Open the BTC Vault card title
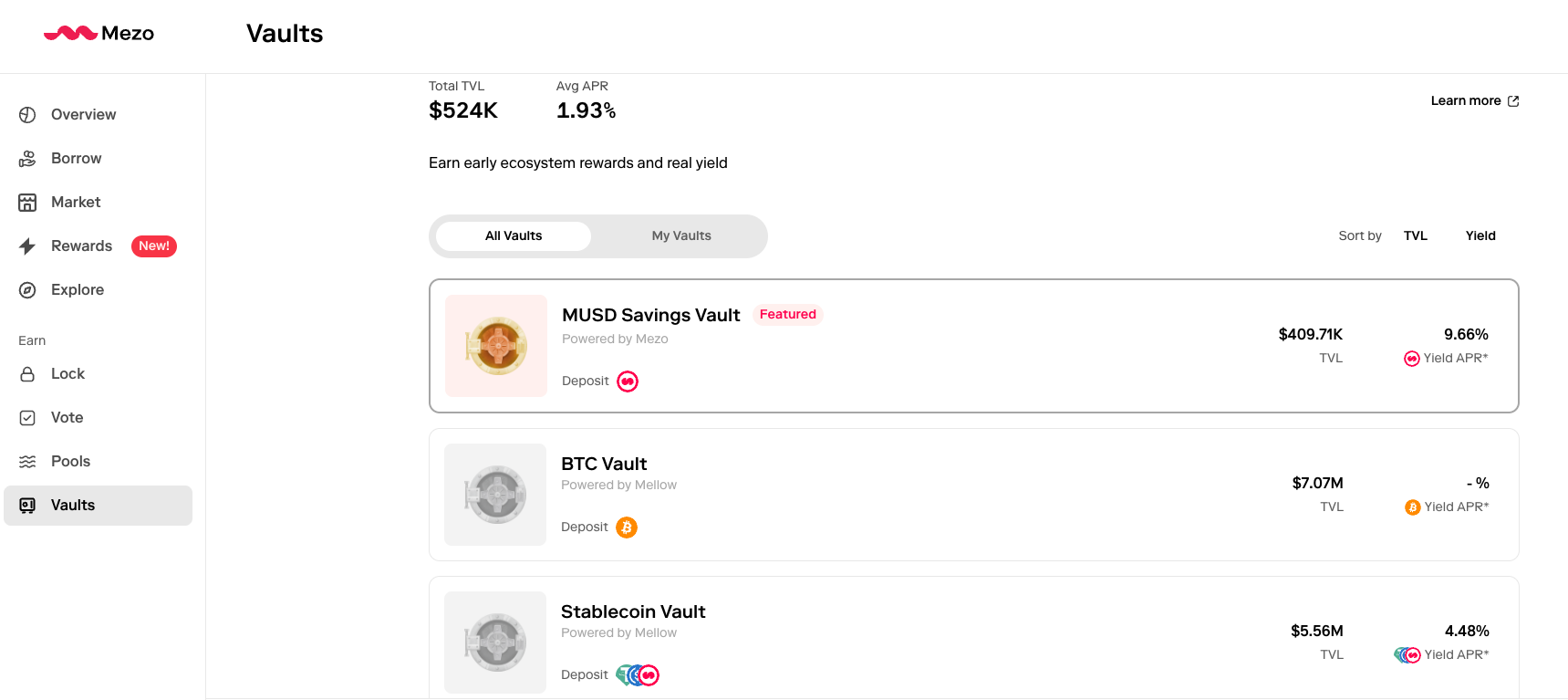Image resolution: width=1568 pixels, height=700 pixels. coord(603,465)
